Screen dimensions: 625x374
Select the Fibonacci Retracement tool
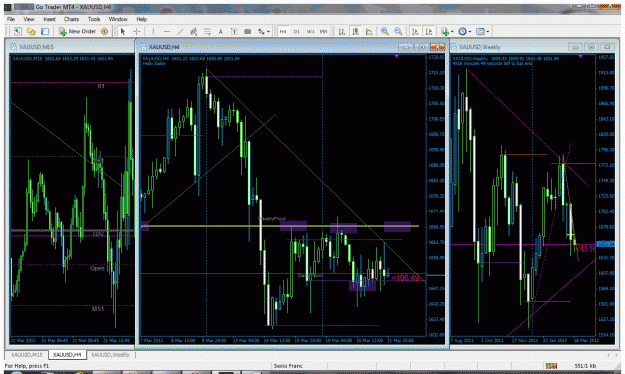(207, 31)
